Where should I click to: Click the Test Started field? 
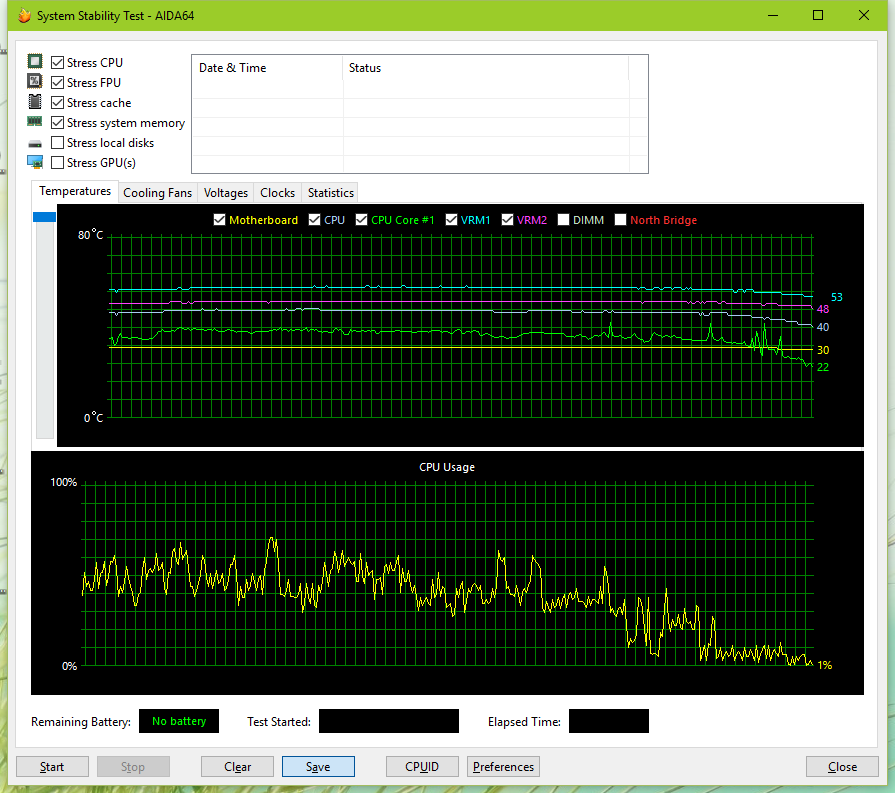tap(389, 721)
